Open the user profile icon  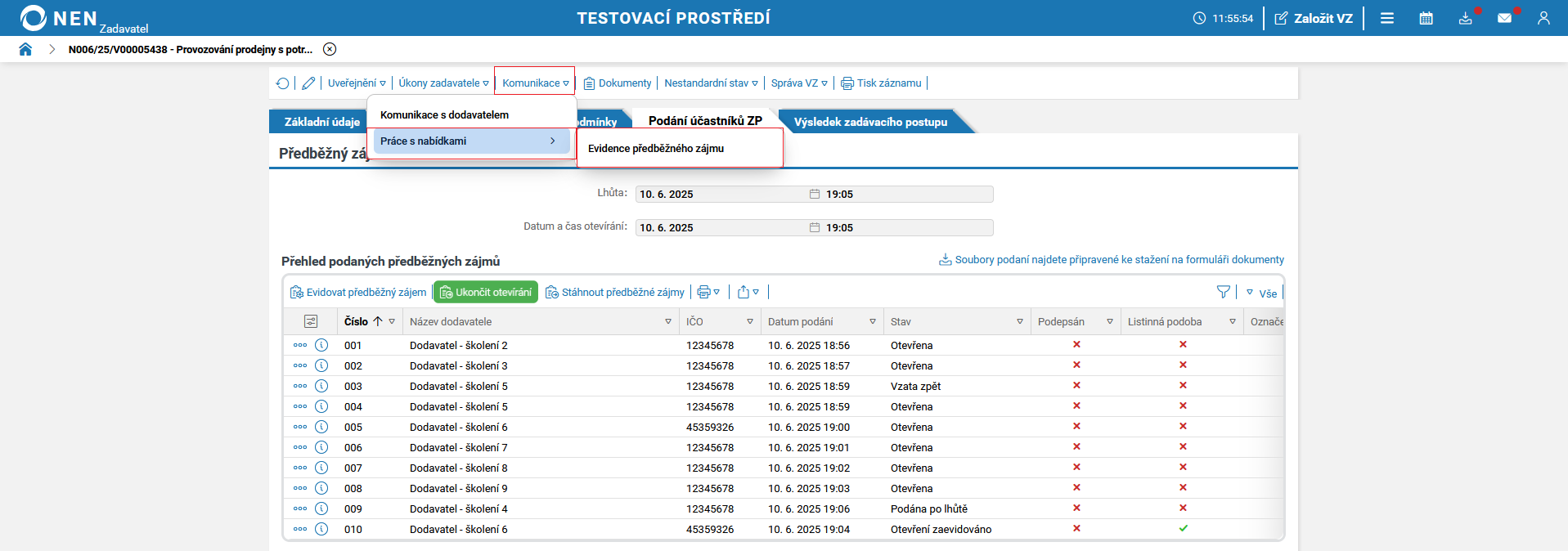pos(1543,18)
